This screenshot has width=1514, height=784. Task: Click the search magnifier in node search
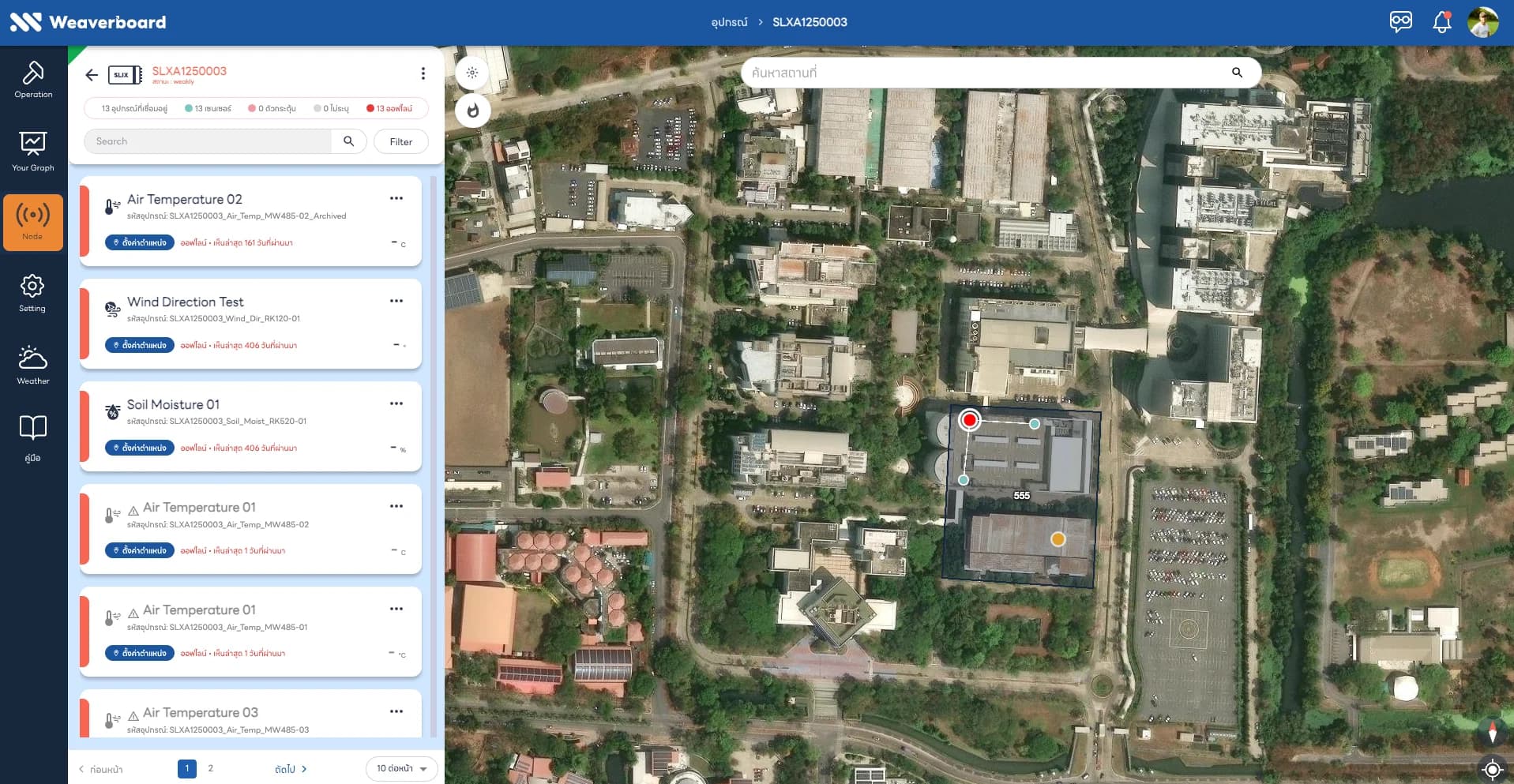[x=348, y=141]
